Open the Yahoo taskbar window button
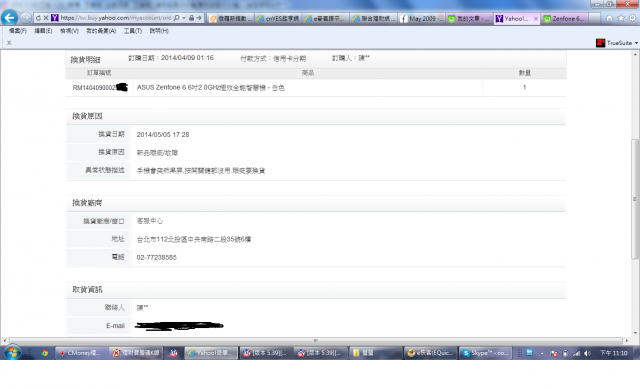The image size is (640, 389). pyautogui.click(x=211, y=353)
